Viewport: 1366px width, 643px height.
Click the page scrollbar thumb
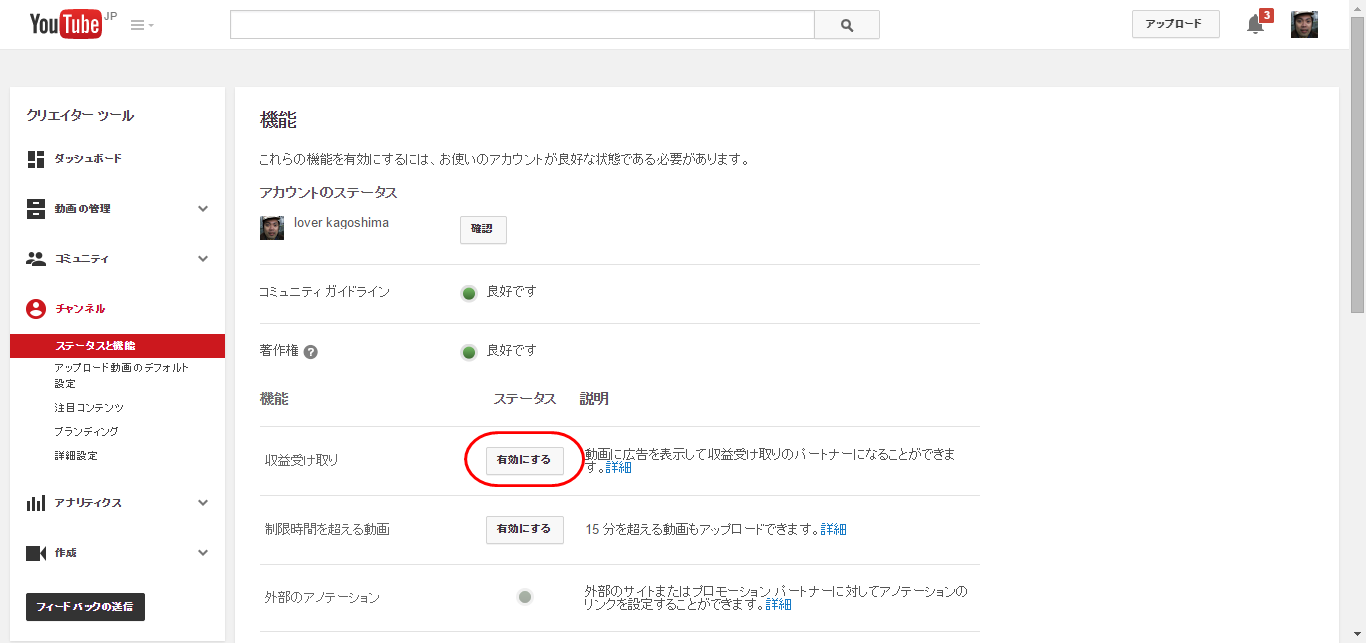[1357, 165]
